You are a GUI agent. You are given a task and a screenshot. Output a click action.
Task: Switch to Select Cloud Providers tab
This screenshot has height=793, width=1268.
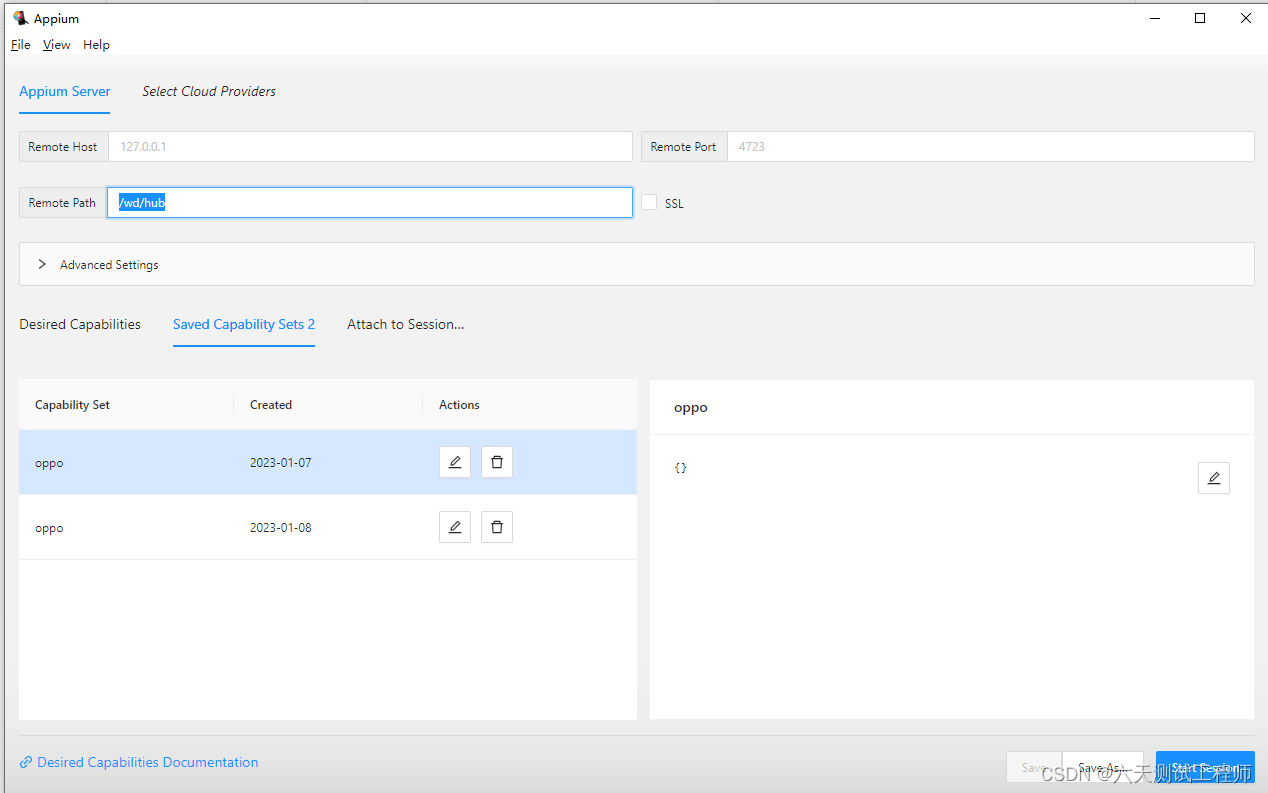point(209,91)
